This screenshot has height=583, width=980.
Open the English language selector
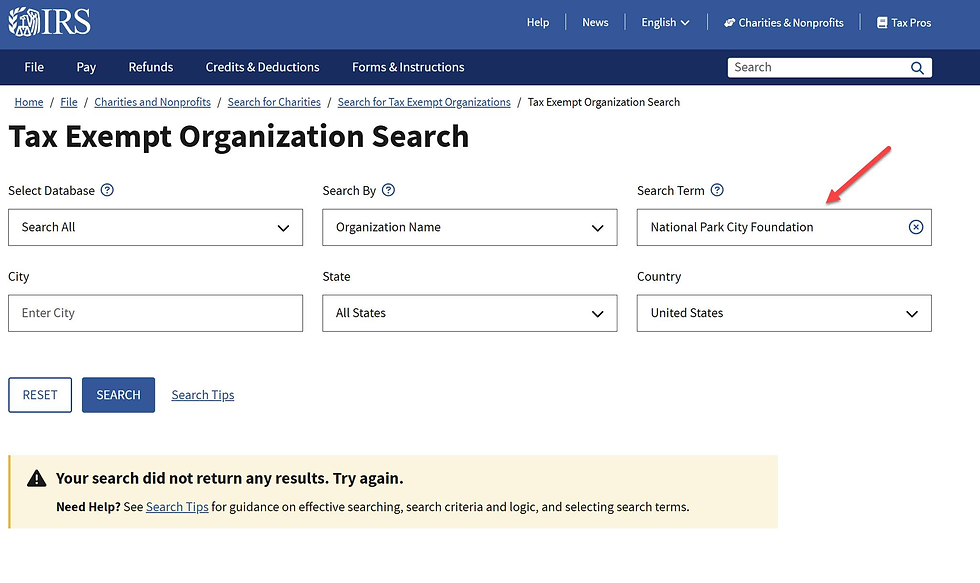664,22
